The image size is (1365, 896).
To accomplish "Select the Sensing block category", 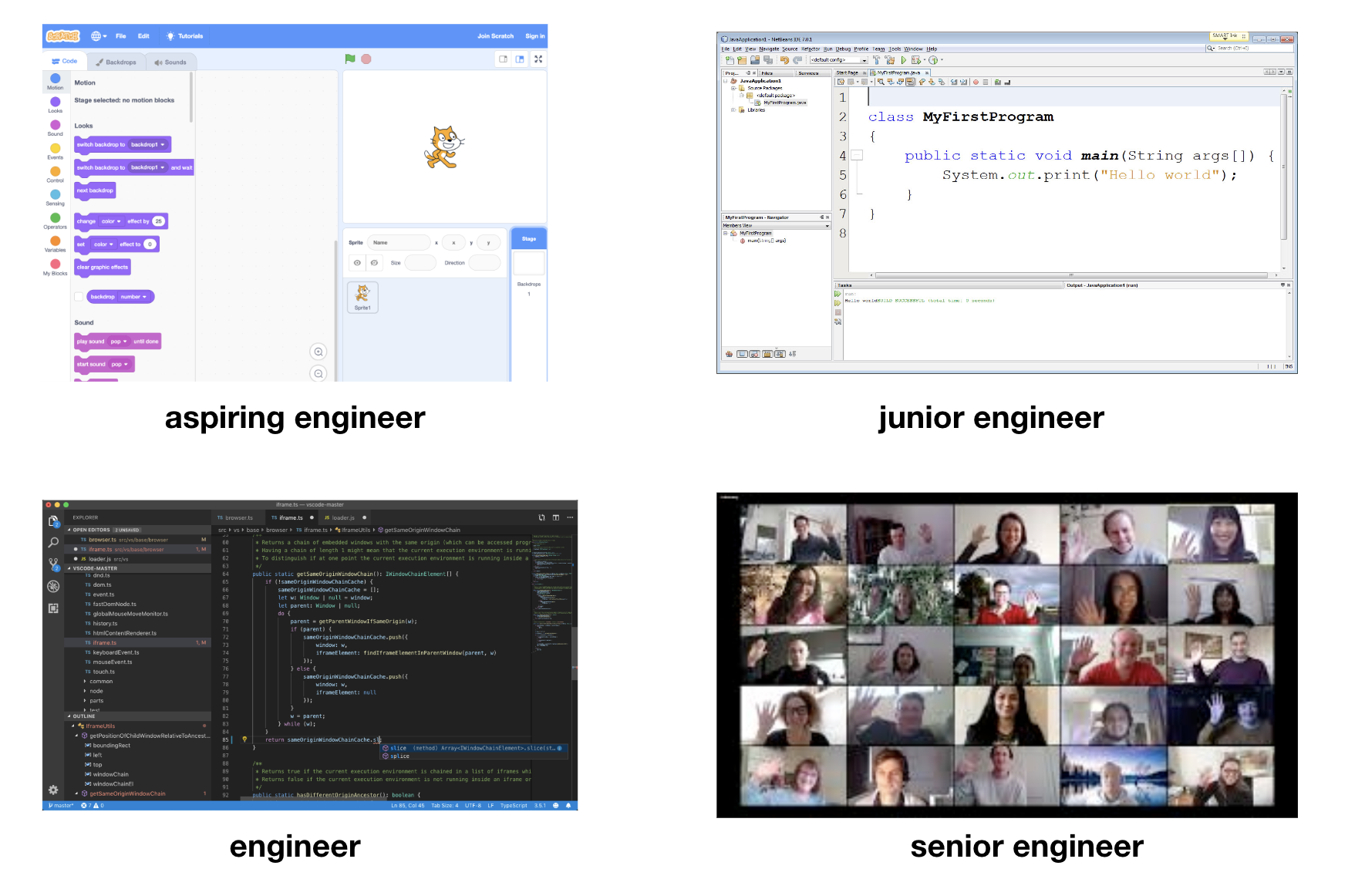I will tap(56, 197).
